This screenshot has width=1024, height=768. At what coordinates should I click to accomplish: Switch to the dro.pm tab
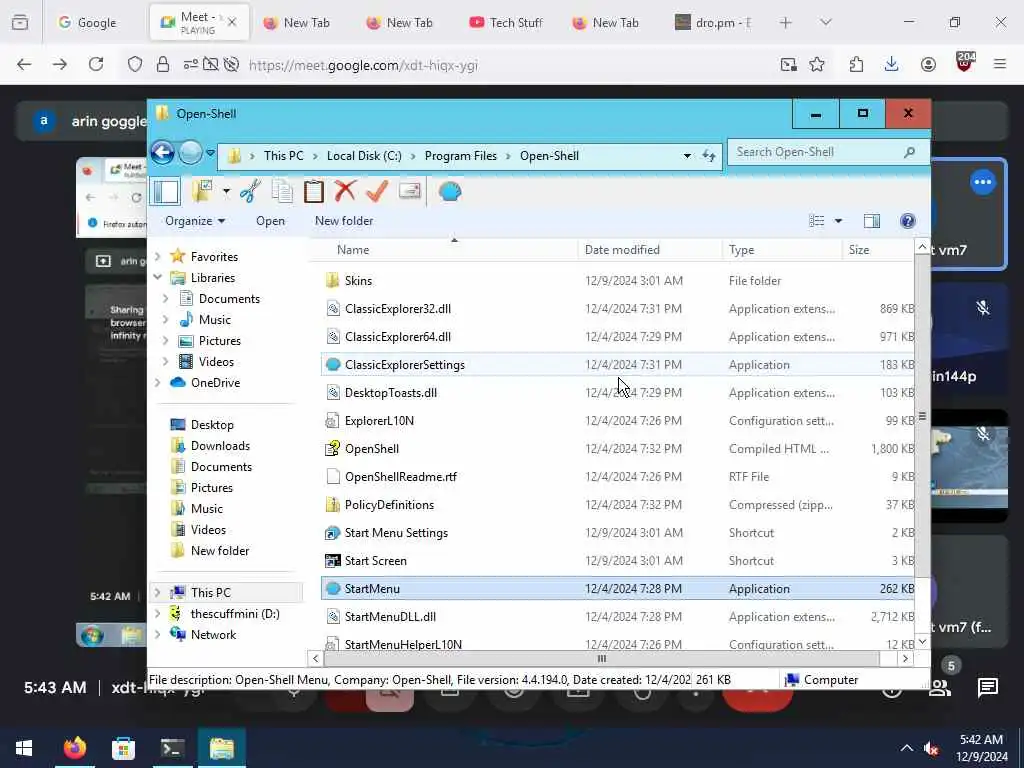pyautogui.click(x=714, y=22)
